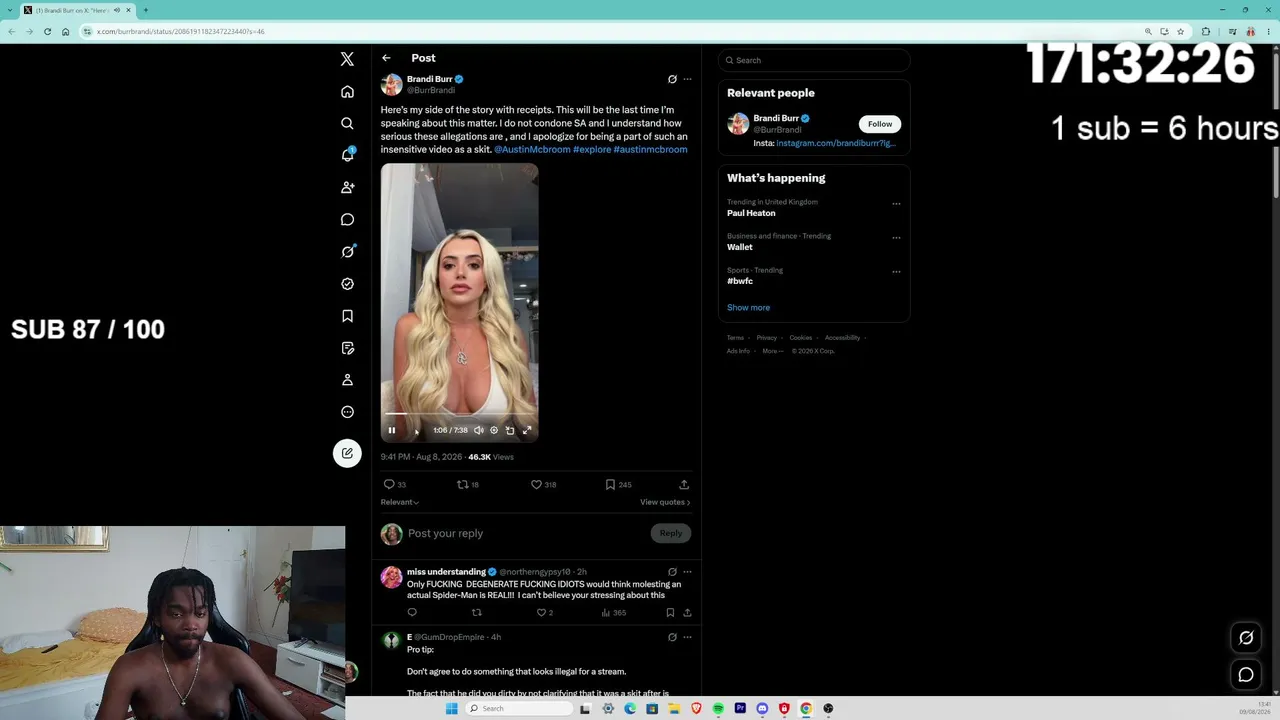The width and height of the screenshot is (1280, 720).
Task: Open the More footer link dropdown
Action: pos(773,351)
